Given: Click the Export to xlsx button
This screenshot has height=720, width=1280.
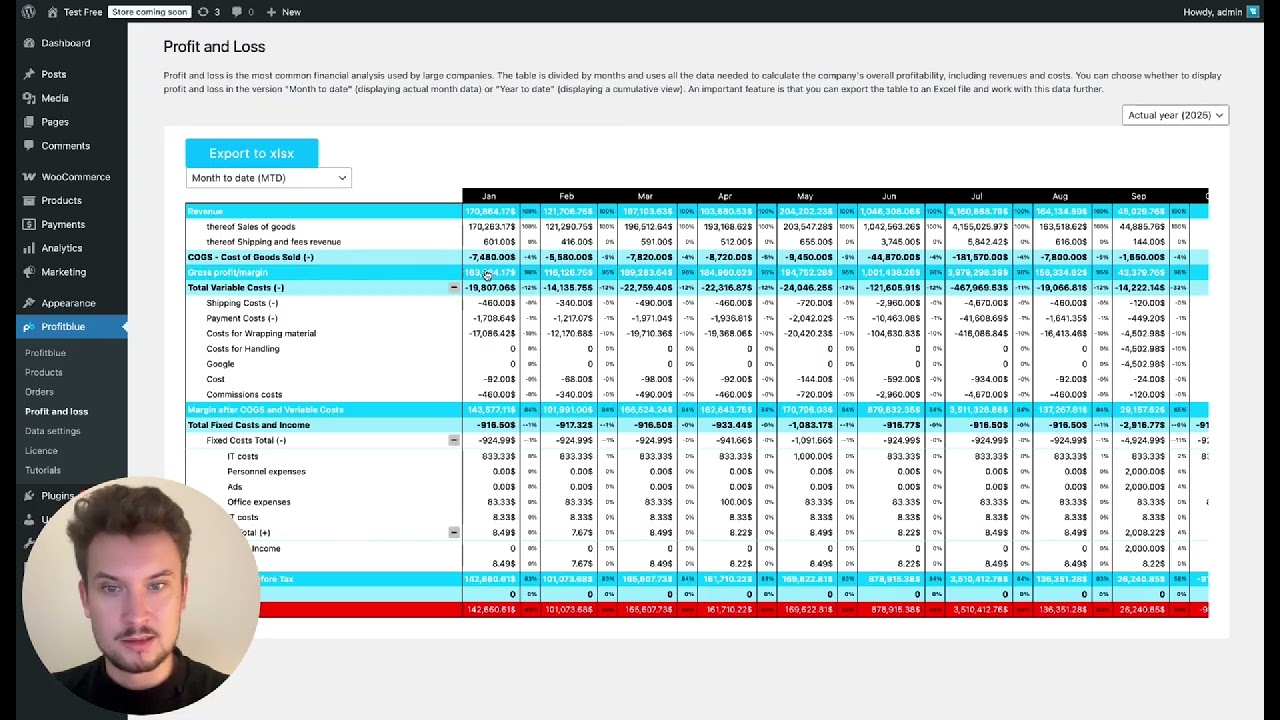Looking at the screenshot, I should pos(251,153).
